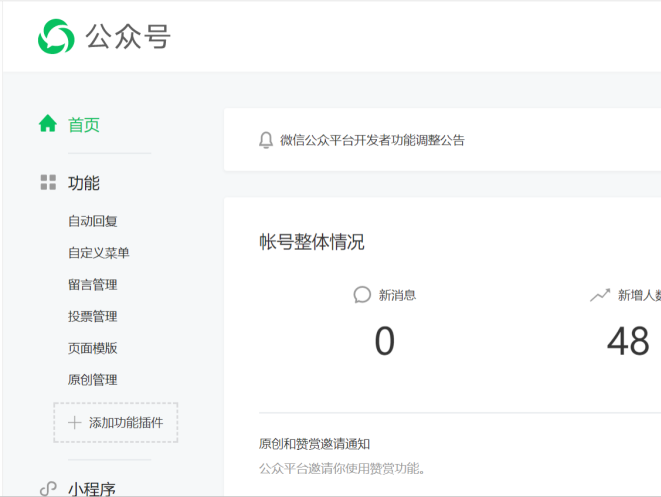Click the bell notification icon
This screenshot has height=497, width=661.
pos(265,140)
